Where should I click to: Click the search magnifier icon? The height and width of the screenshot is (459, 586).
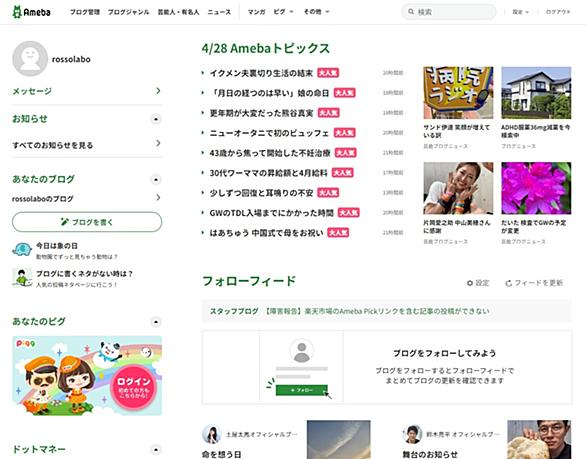(x=411, y=12)
